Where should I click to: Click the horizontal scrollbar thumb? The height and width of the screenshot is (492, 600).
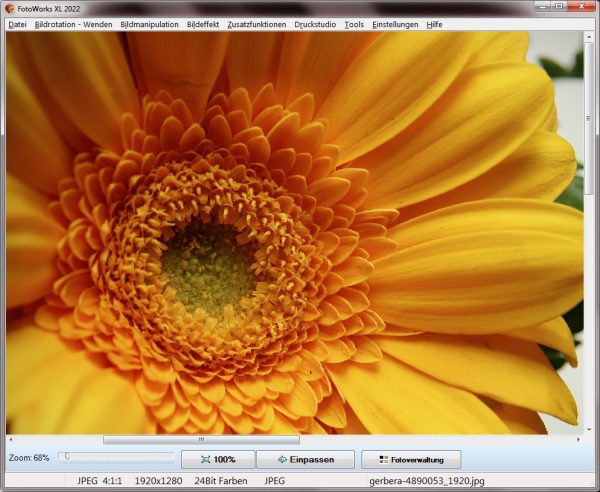[x=200, y=439]
